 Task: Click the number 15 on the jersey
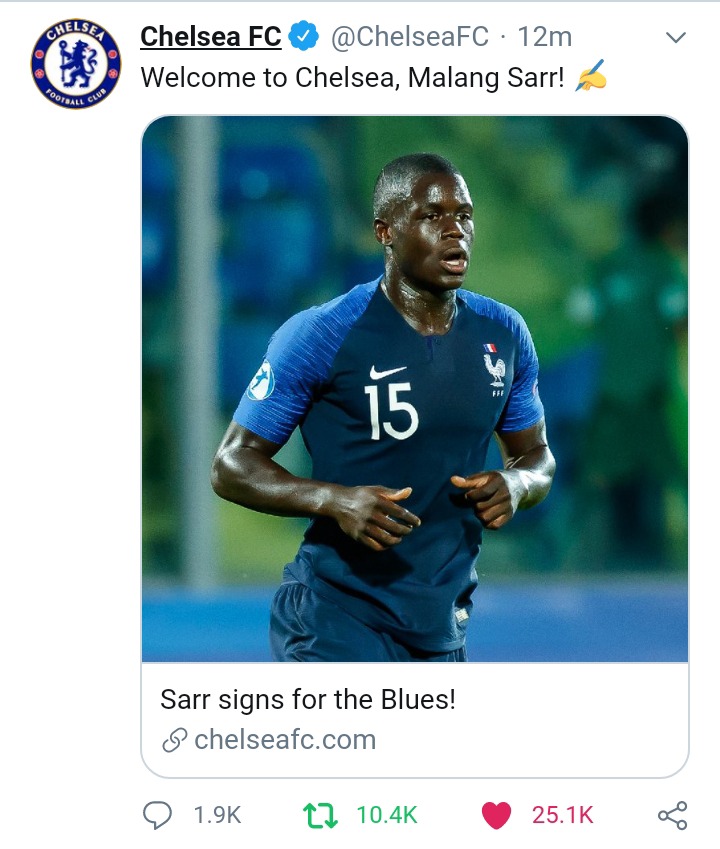pos(391,411)
